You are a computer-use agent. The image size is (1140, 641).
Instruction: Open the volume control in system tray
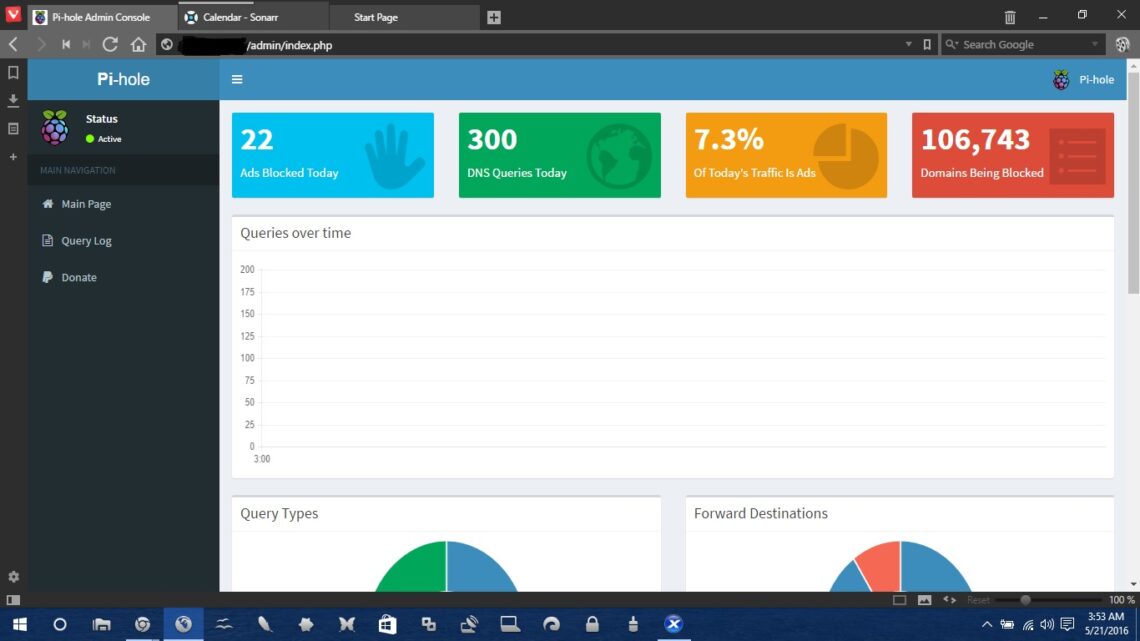pyautogui.click(x=1047, y=624)
